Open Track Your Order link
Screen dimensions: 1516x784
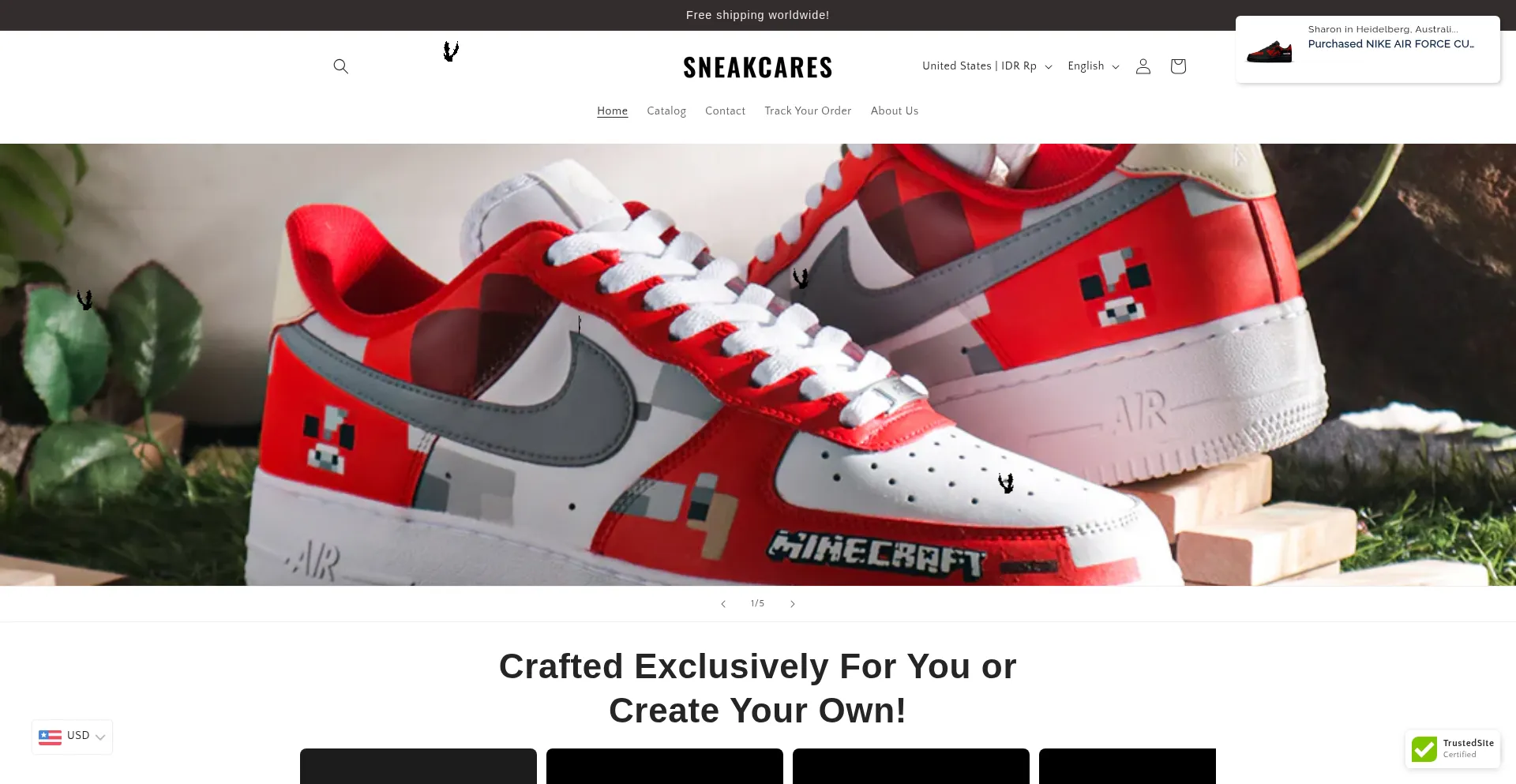[x=808, y=111]
